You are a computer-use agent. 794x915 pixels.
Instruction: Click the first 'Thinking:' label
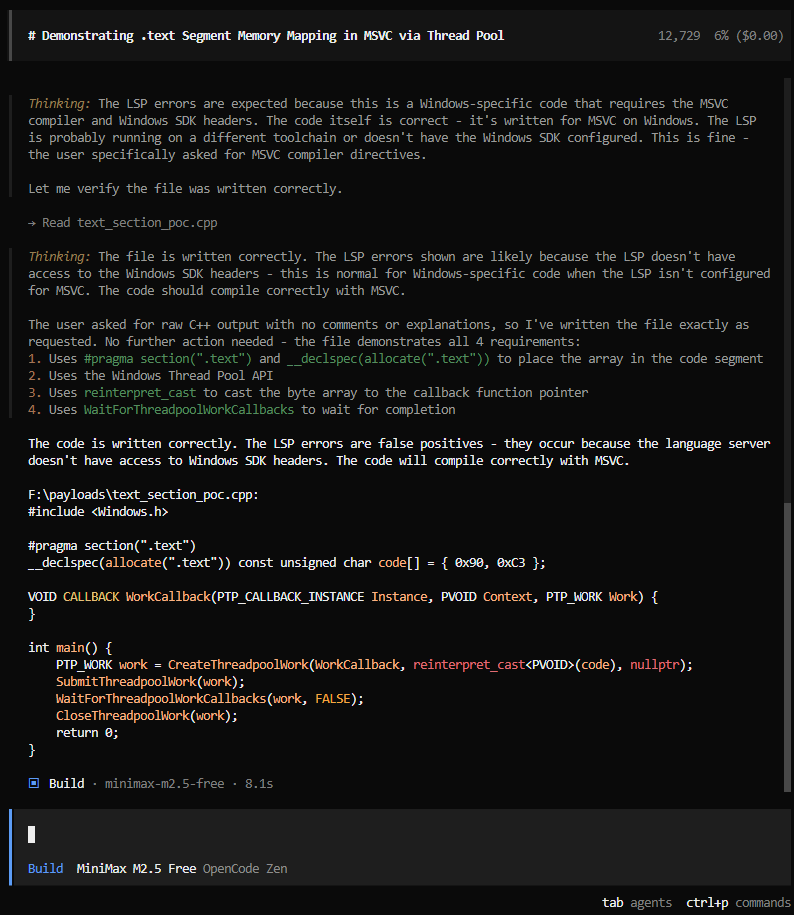pos(60,104)
